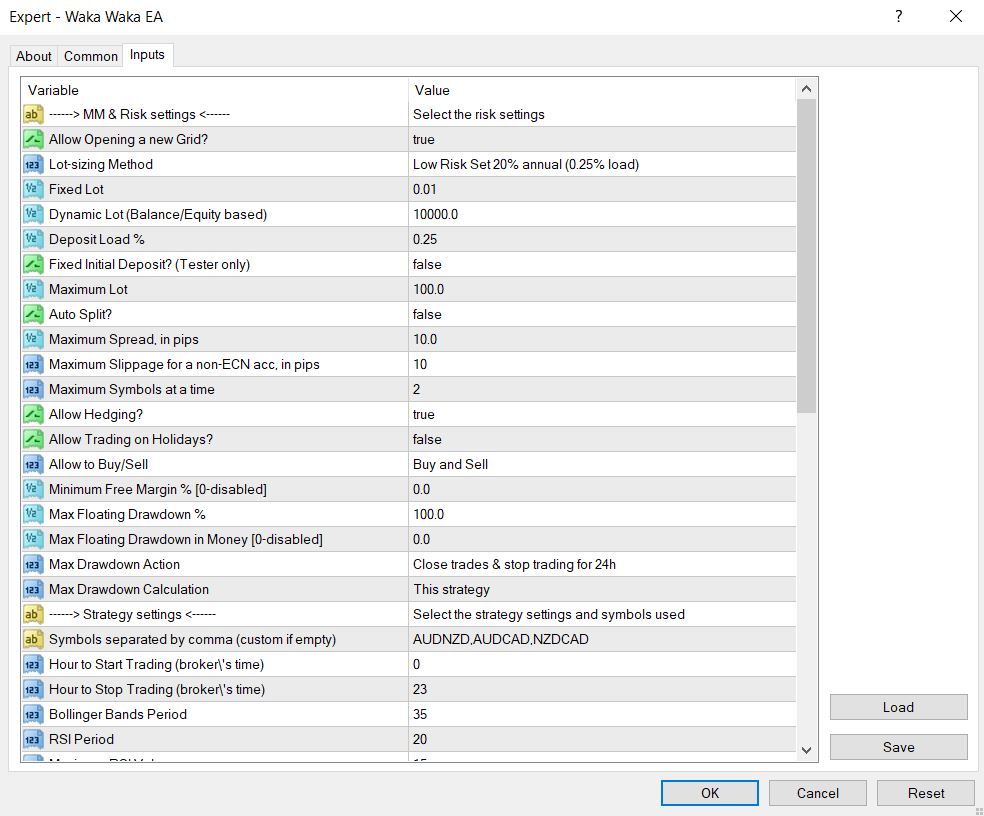Image resolution: width=984 pixels, height=816 pixels.
Task: Open the Allow to Buy/Sell value dropdown
Action: (602, 464)
